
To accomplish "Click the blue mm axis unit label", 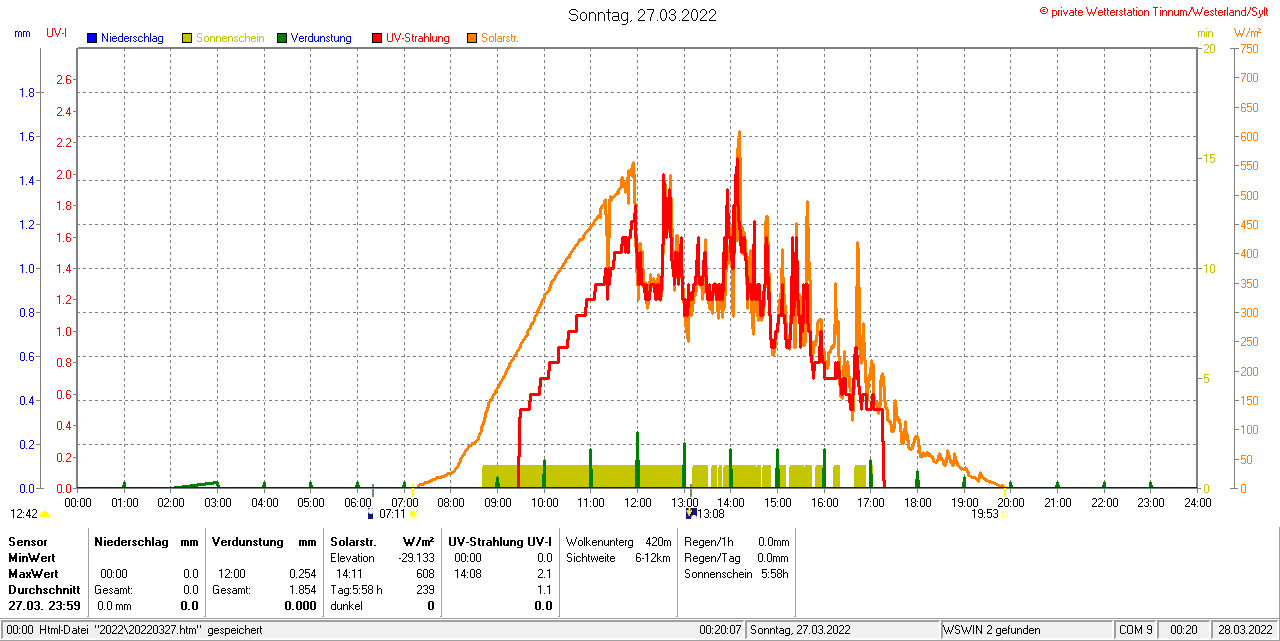I will pyautogui.click(x=22, y=33).
